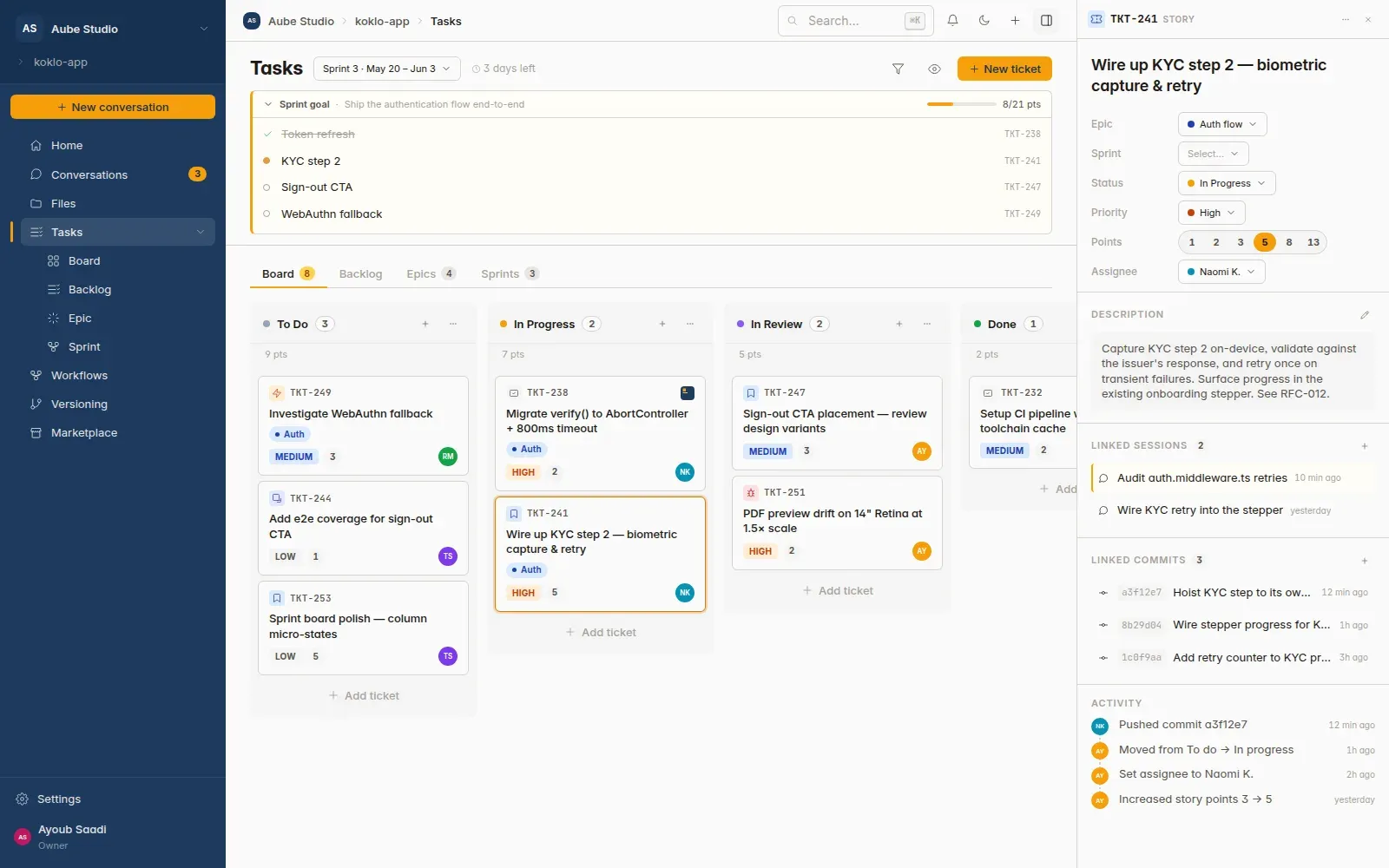Switch to Backlog tab
The width and height of the screenshot is (1389, 868).
pyautogui.click(x=360, y=274)
